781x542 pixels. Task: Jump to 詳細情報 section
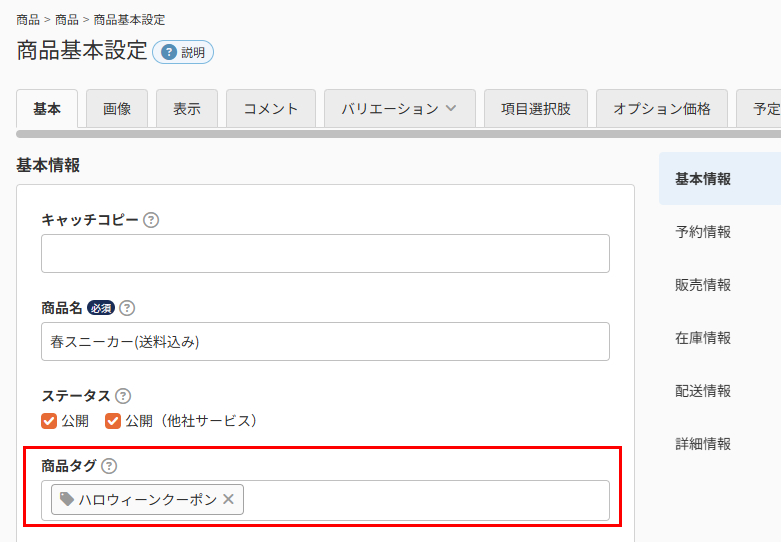[x=703, y=444]
